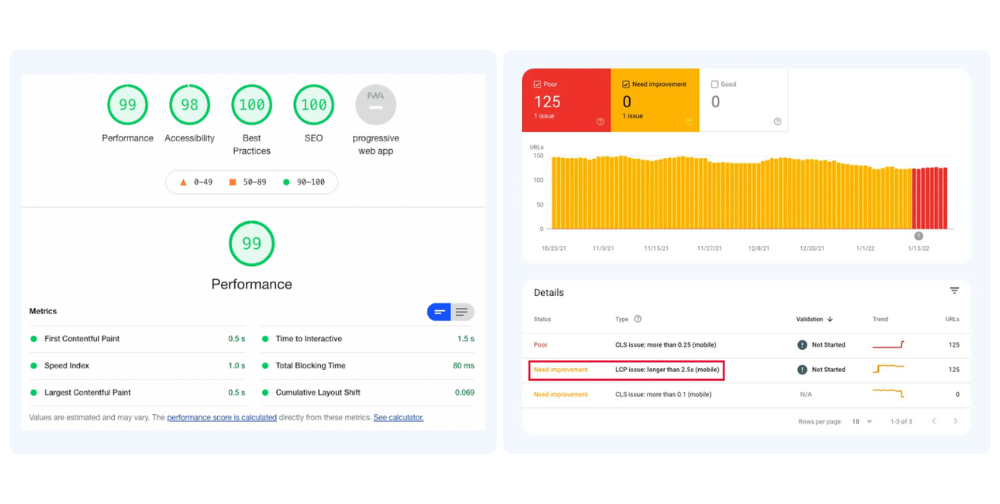Click the orange trend sparkline in LCP row
The image size is (1000, 504).
pyautogui.click(x=888, y=369)
